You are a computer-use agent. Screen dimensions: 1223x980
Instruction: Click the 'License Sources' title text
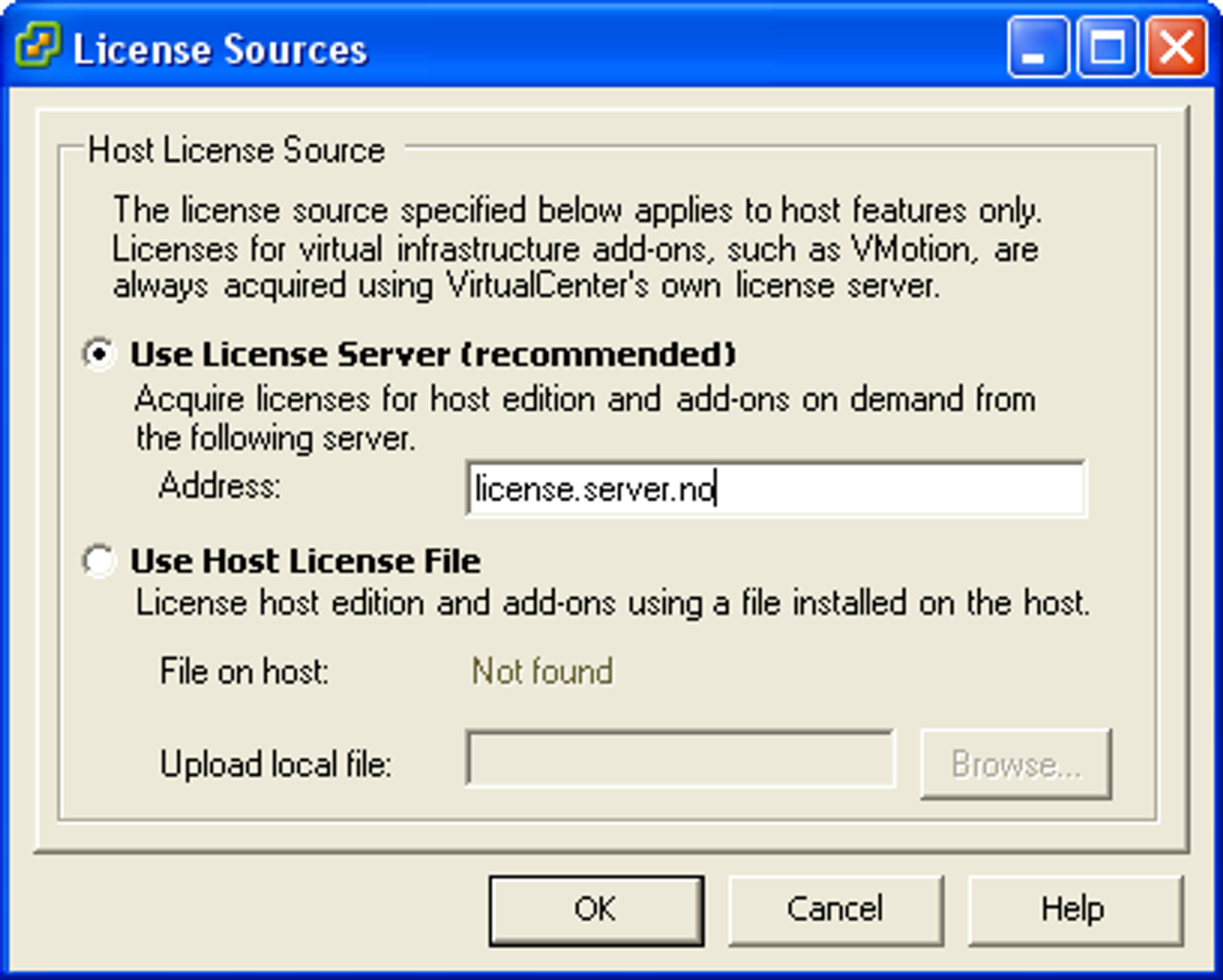click(220, 49)
